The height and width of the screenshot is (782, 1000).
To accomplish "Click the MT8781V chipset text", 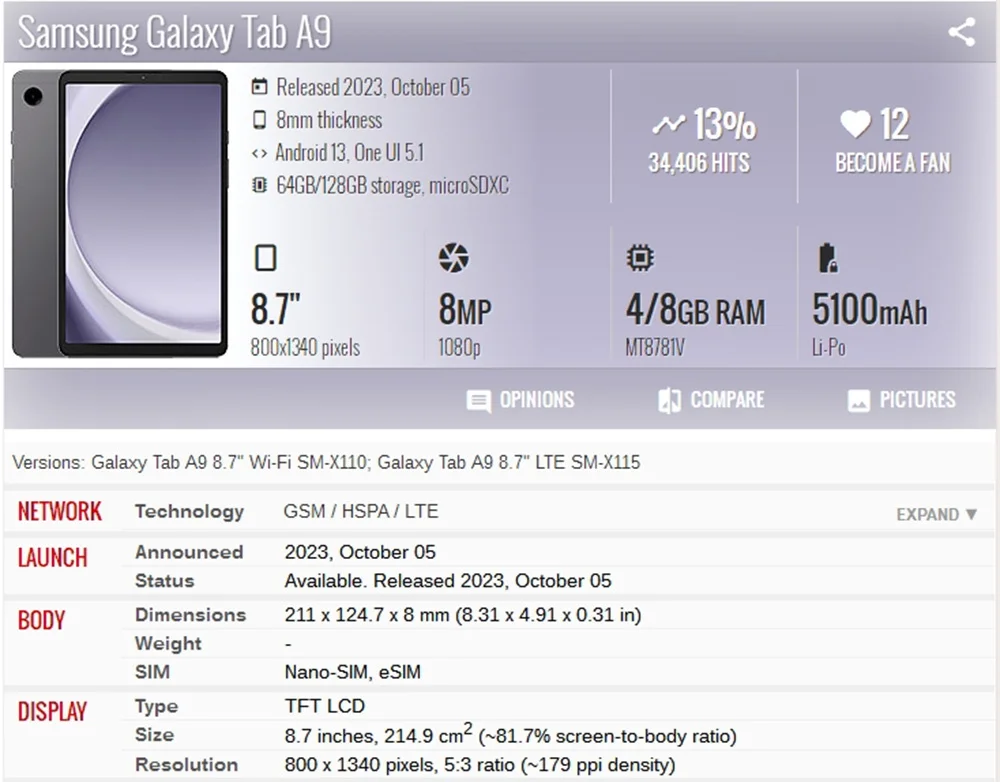I will [x=655, y=348].
